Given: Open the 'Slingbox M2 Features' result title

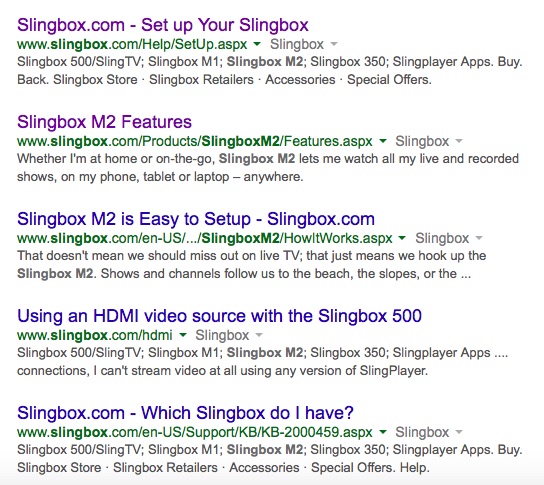Looking at the screenshot, I should 104,122.
